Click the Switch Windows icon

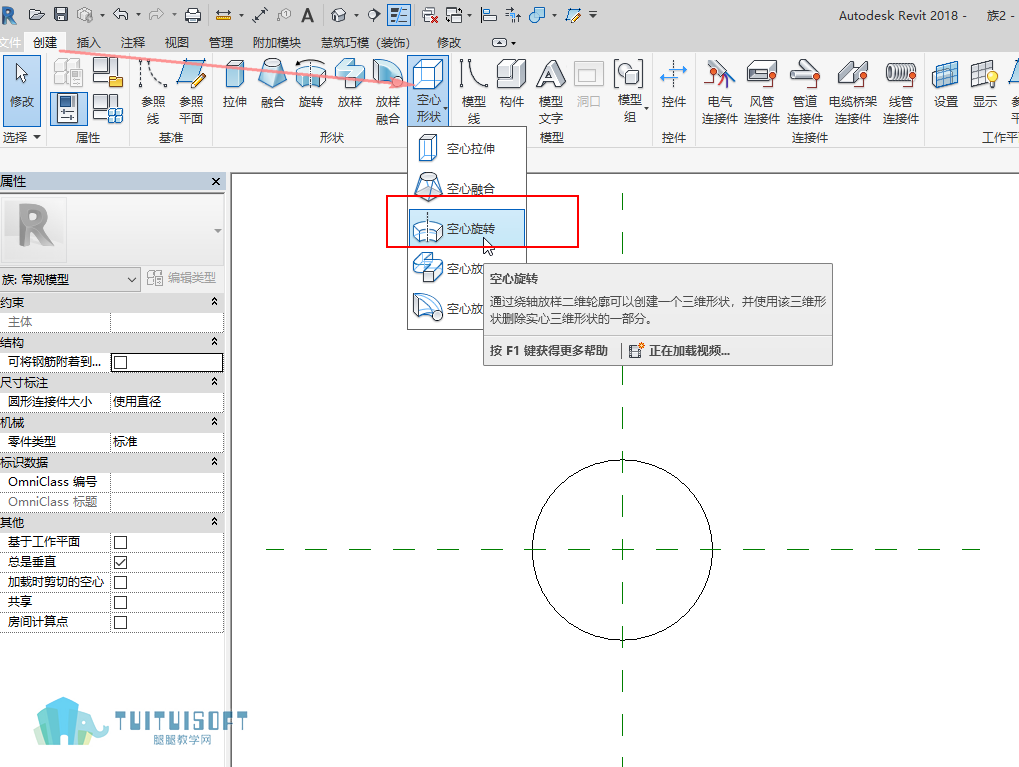point(454,15)
